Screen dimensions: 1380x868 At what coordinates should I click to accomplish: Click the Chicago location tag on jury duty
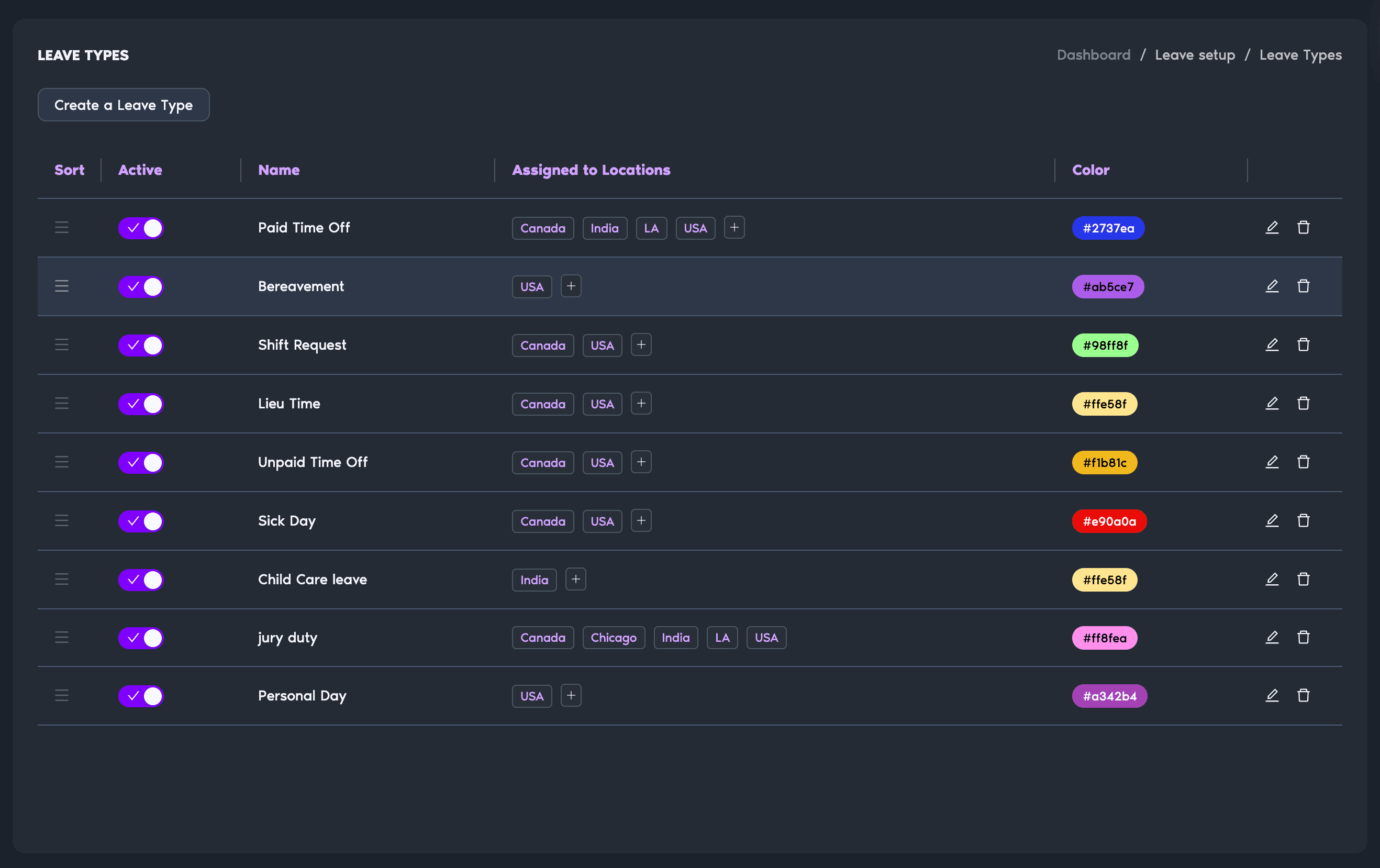(614, 638)
